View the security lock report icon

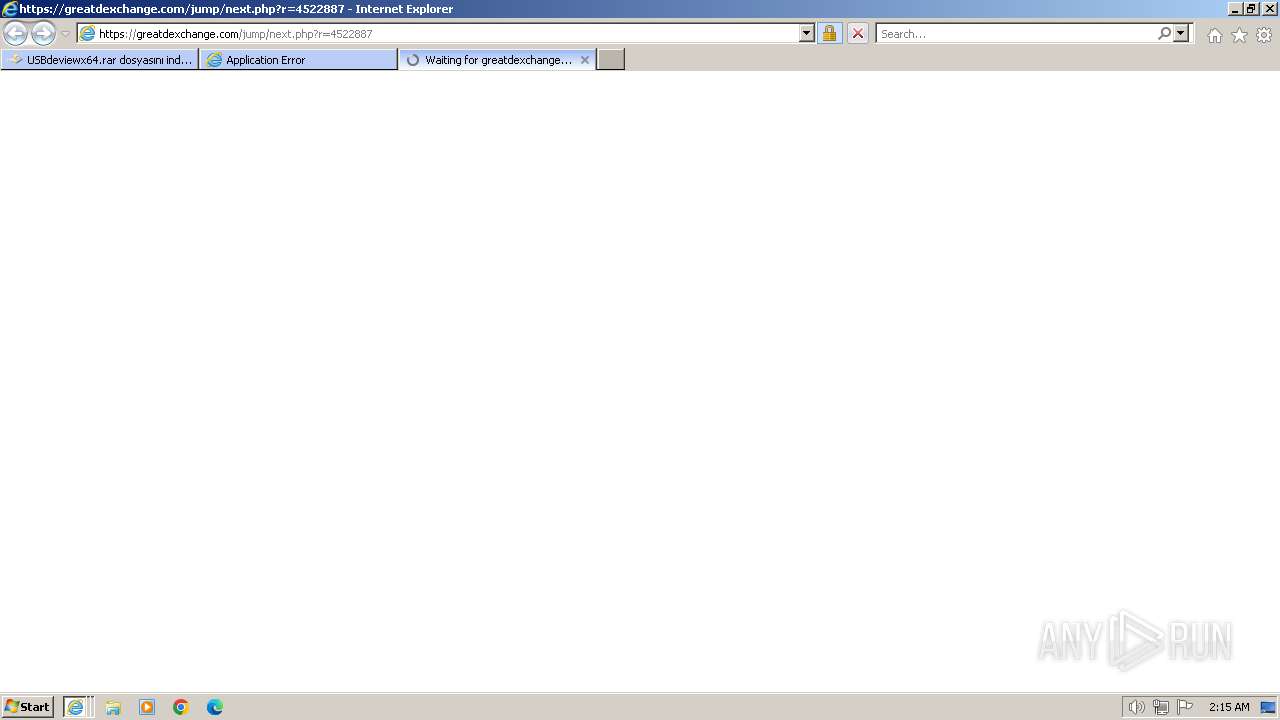click(x=829, y=34)
